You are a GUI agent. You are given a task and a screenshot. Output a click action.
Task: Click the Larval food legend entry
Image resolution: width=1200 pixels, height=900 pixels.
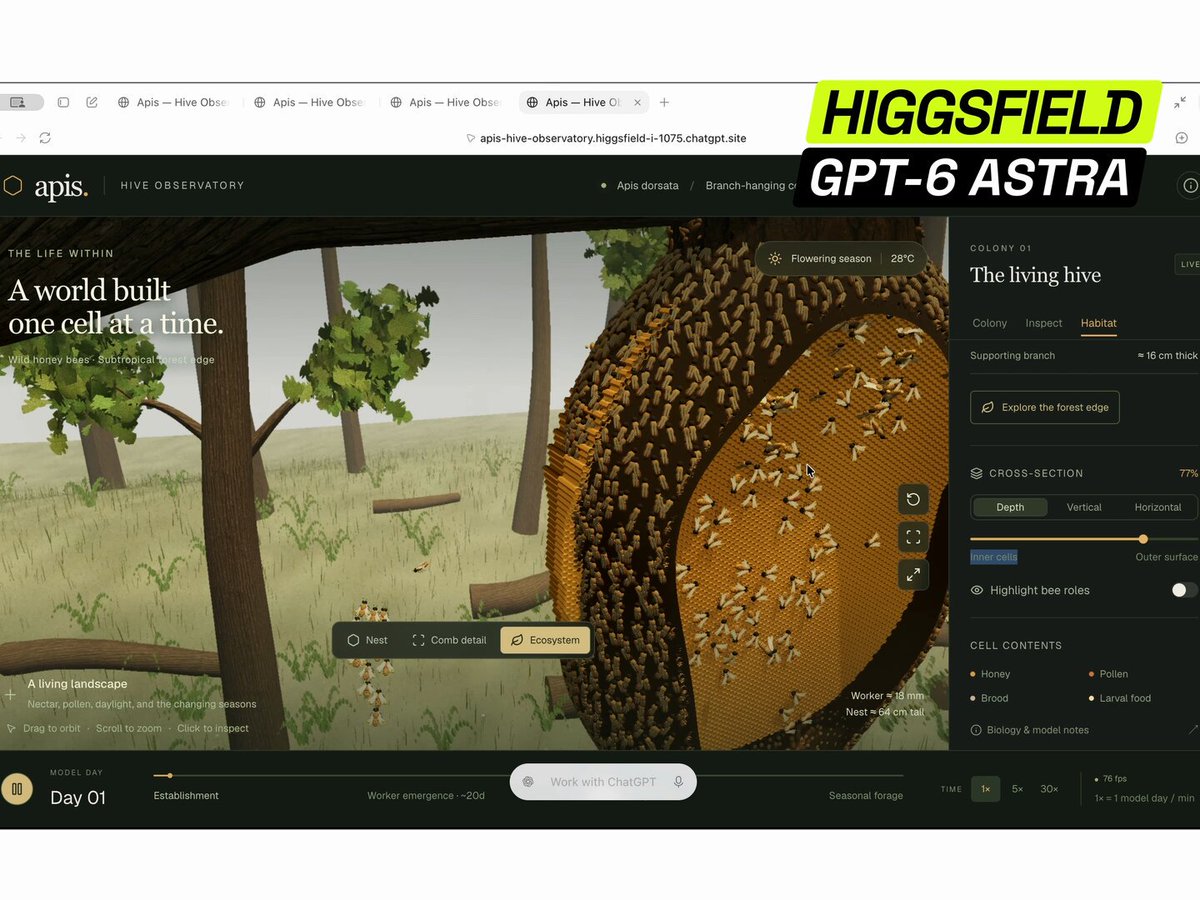click(x=1120, y=698)
